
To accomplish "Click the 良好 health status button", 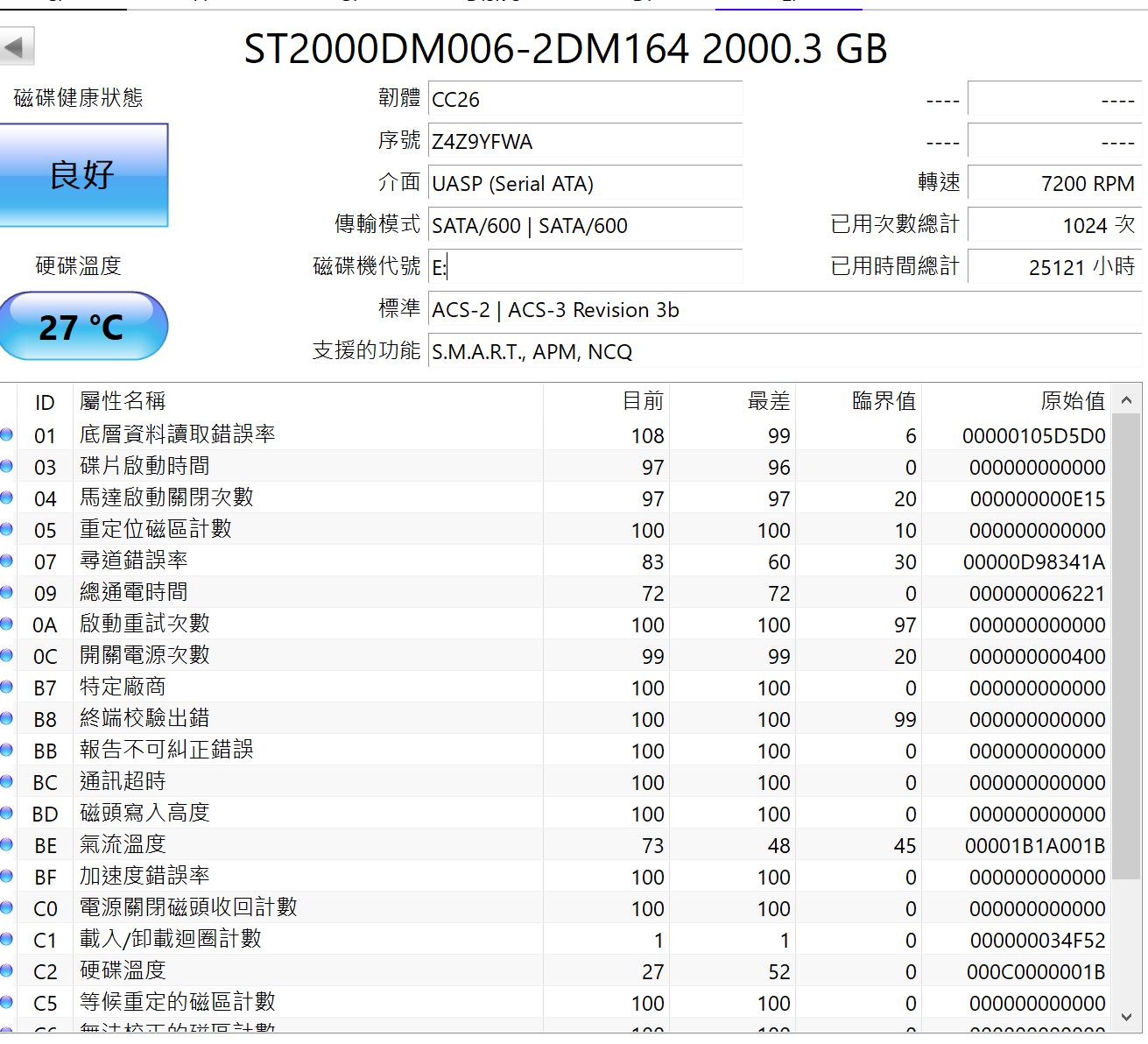I will [82, 175].
